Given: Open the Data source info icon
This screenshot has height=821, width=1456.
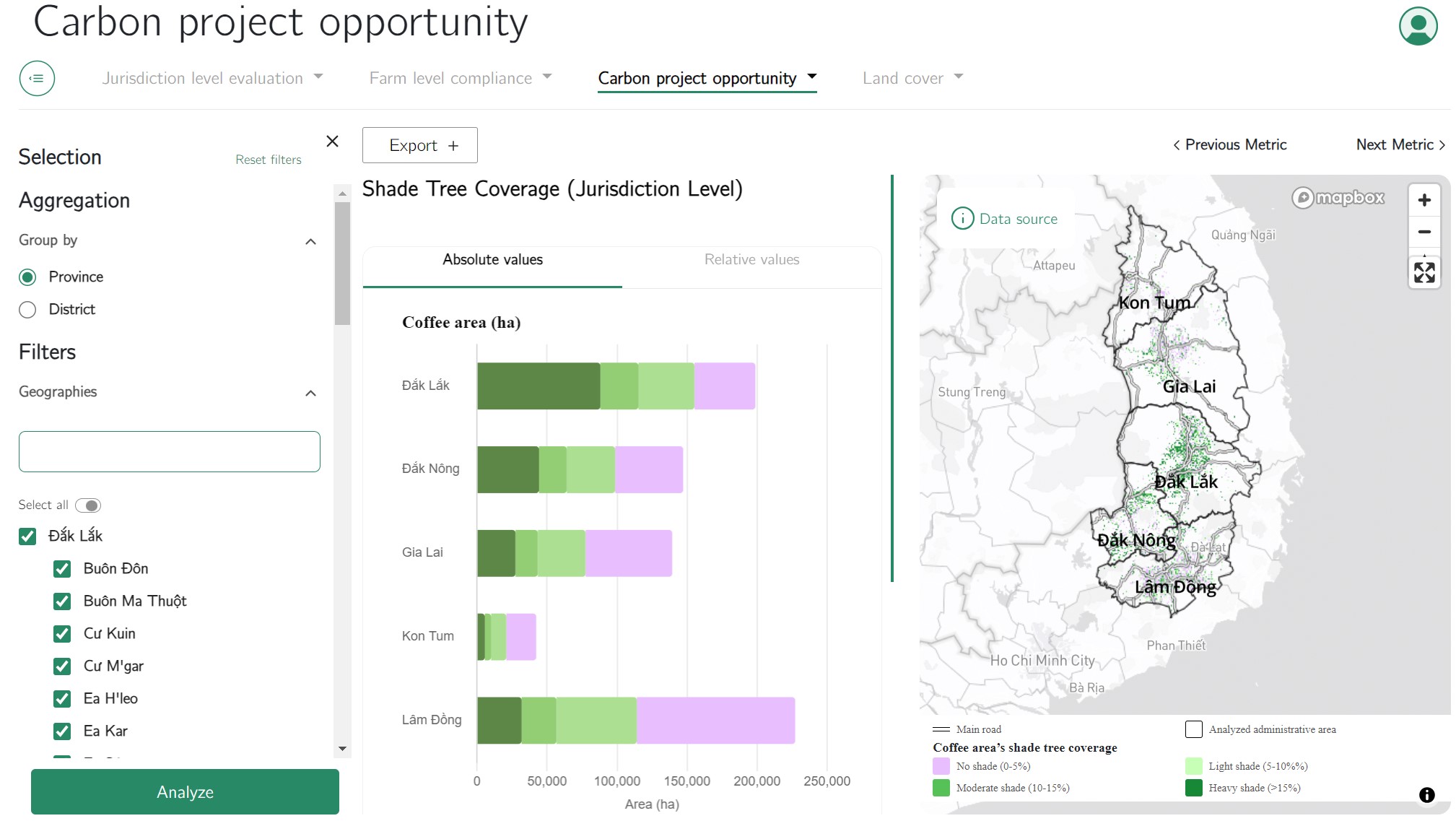Looking at the screenshot, I should 962,218.
